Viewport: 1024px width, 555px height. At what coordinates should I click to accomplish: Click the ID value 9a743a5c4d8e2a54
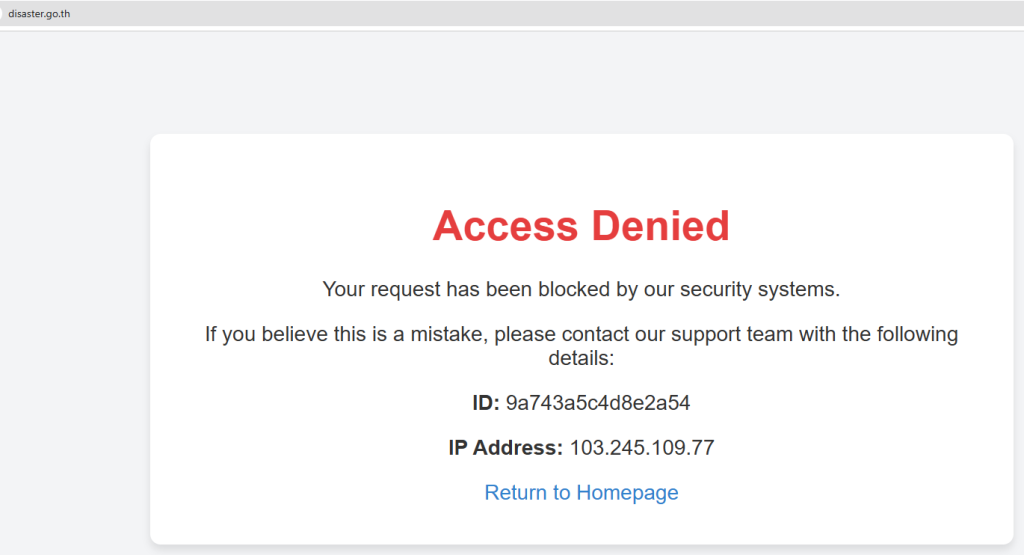point(598,403)
